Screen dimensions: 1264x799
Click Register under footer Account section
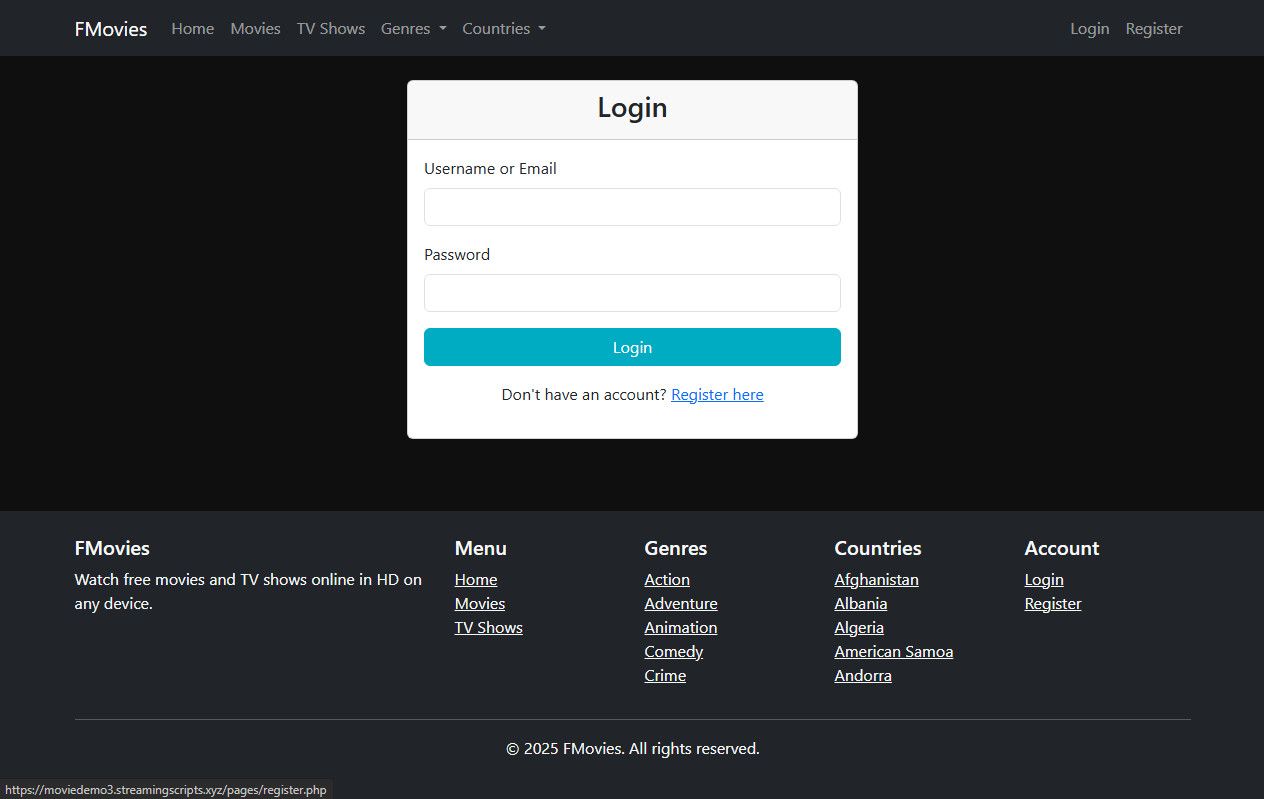(1052, 604)
